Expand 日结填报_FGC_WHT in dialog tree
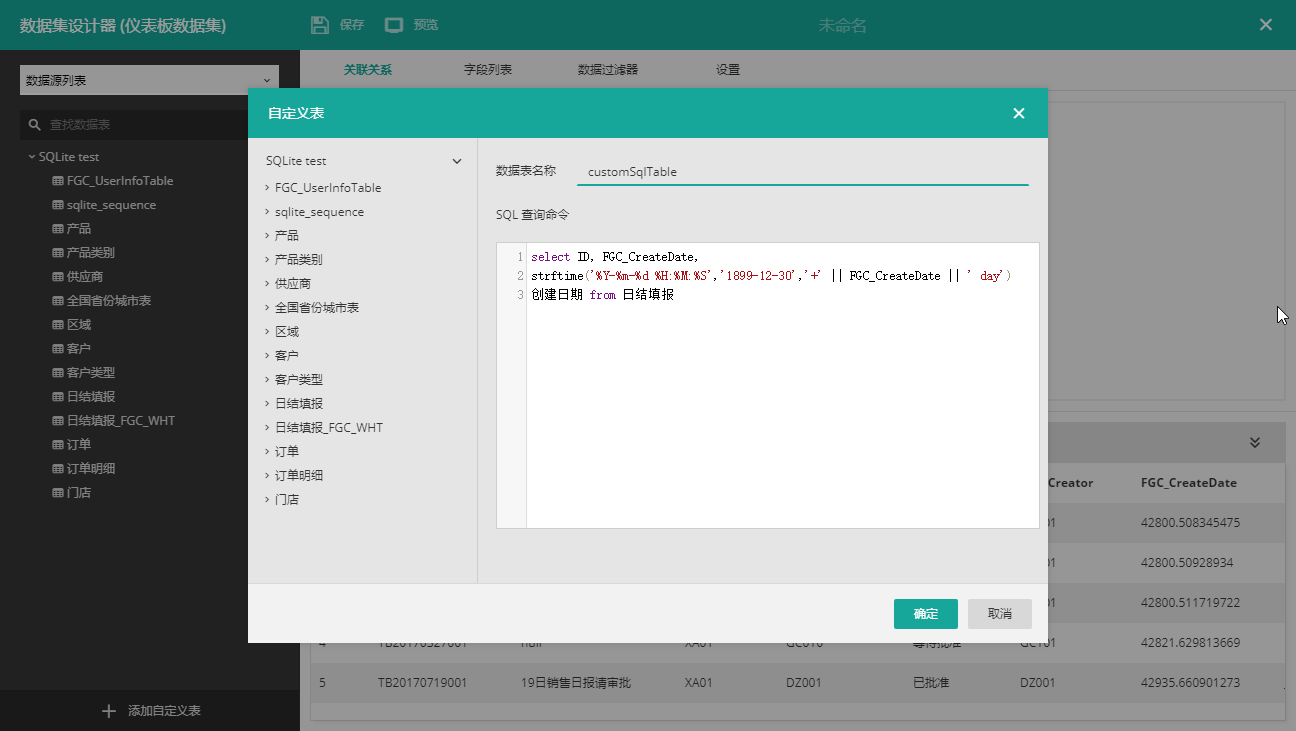This screenshot has width=1296, height=731. (267, 427)
